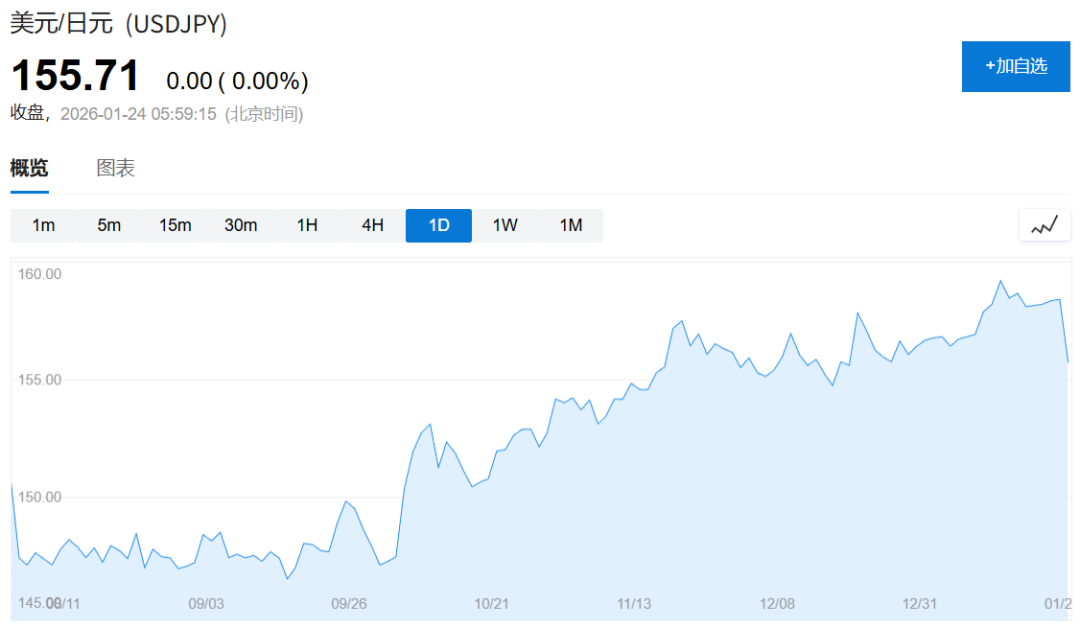Click the 160.00 y-axis price label

tap(41, 274)
